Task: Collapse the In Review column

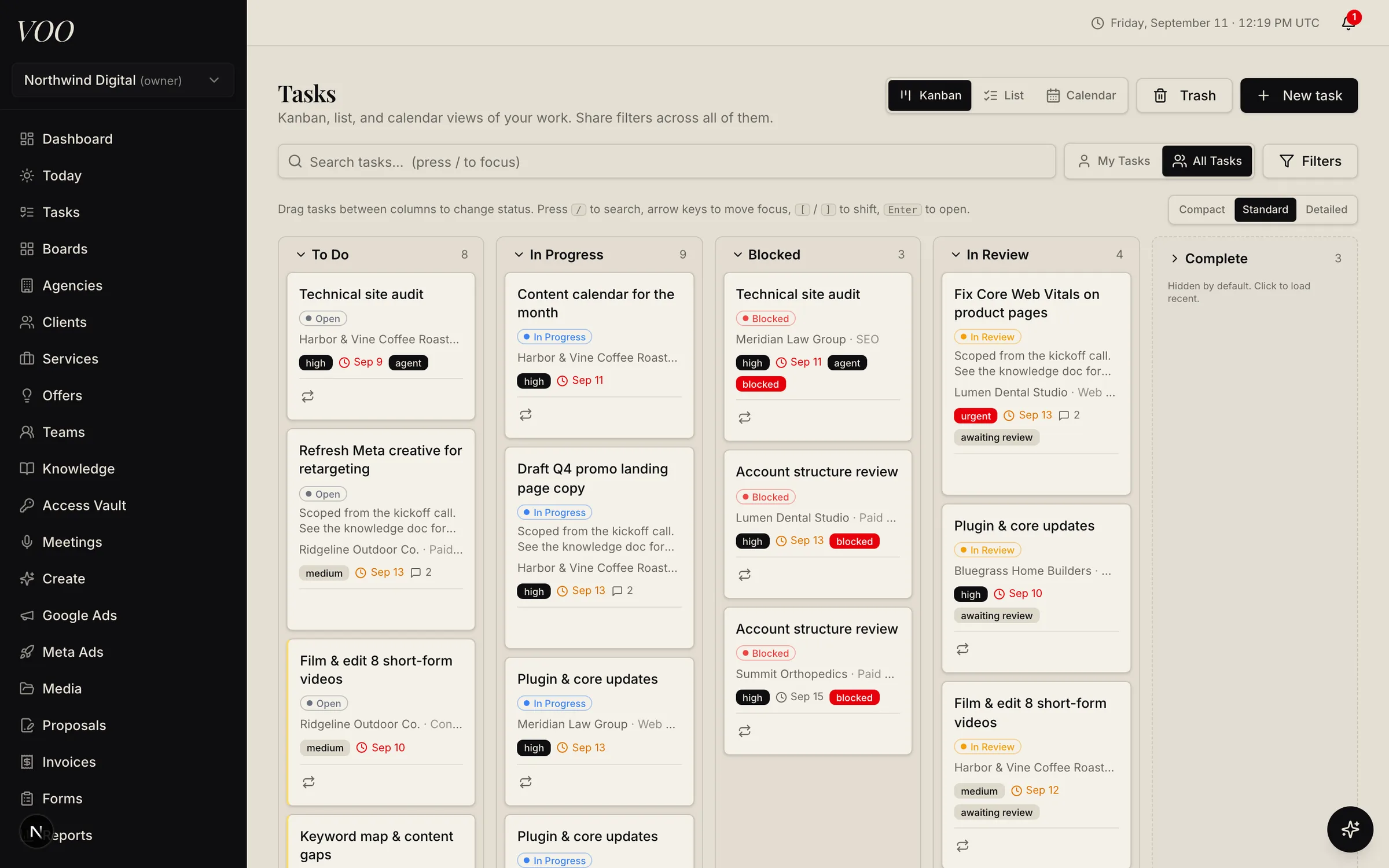Action: (956, 255)
